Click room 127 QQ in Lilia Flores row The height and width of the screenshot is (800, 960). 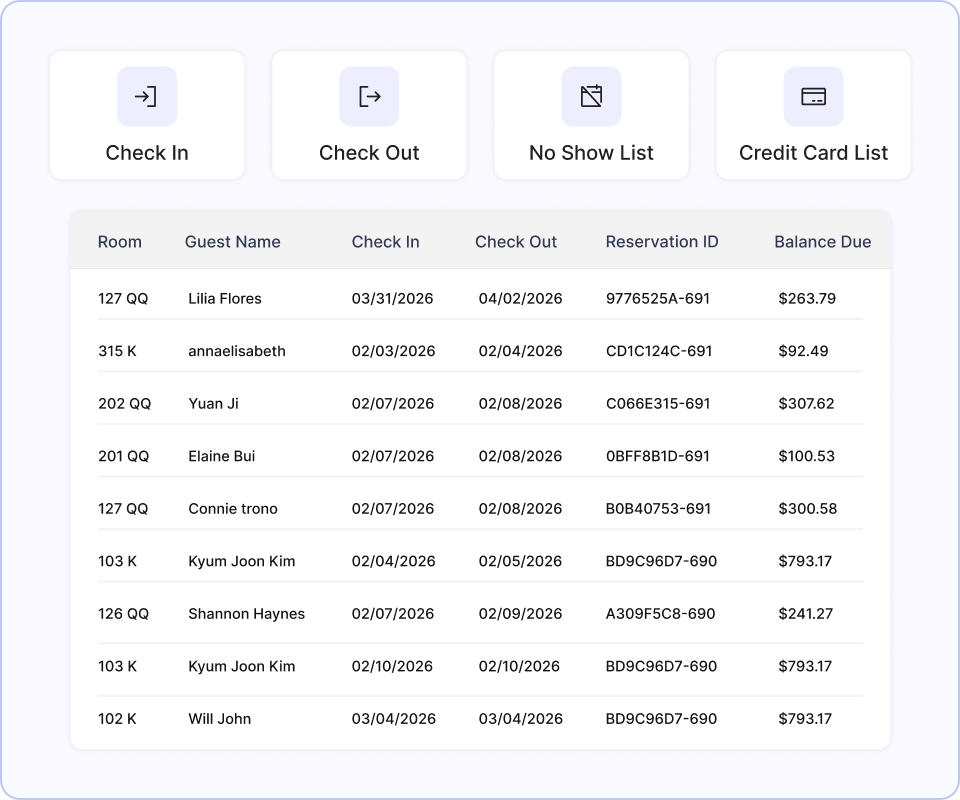(x=123, y=299)
